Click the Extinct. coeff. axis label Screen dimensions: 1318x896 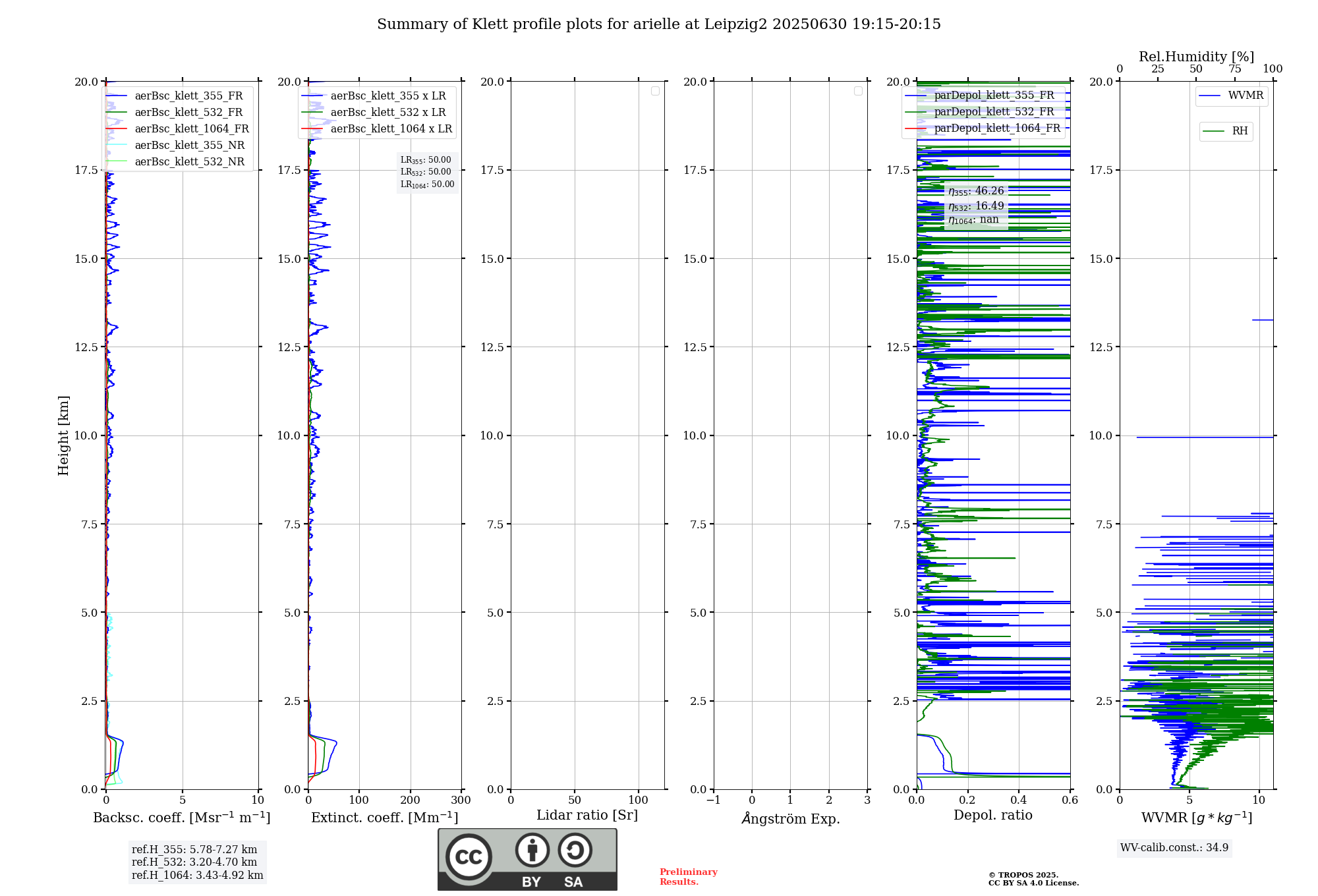pyautogui.click(x=385, y=817)
